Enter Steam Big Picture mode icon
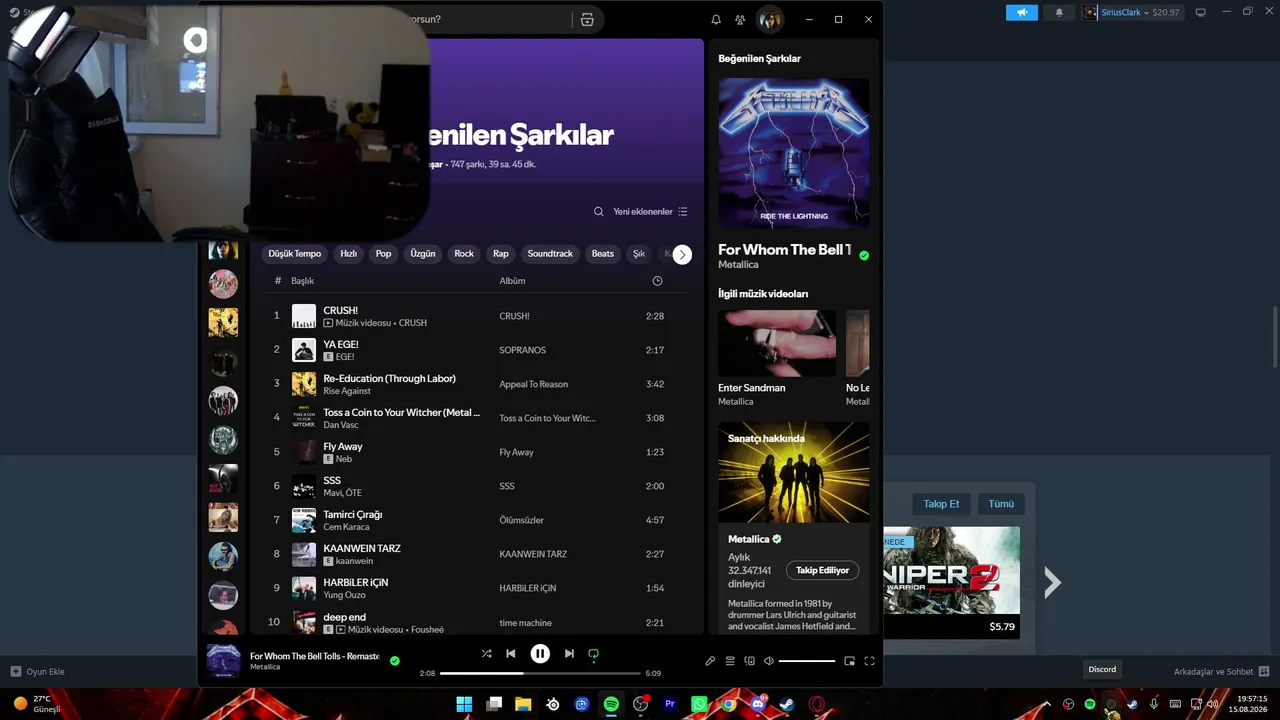The height and width of the screenshot is (720, 1280). tap(1201, 13)
